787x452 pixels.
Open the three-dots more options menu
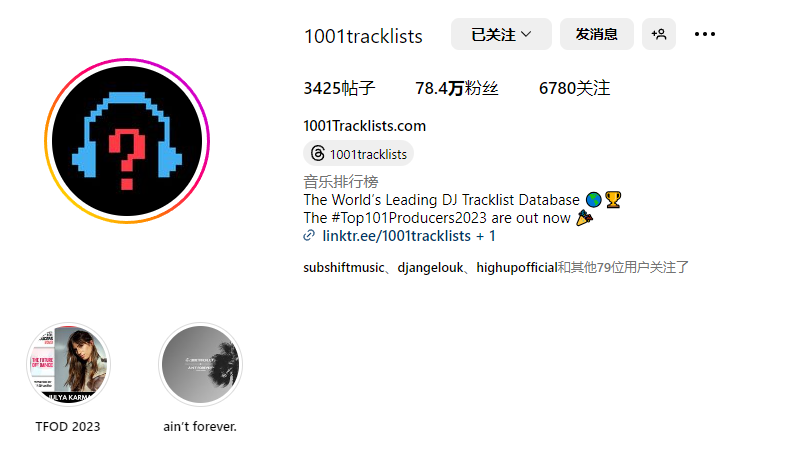tap(705, 34)
